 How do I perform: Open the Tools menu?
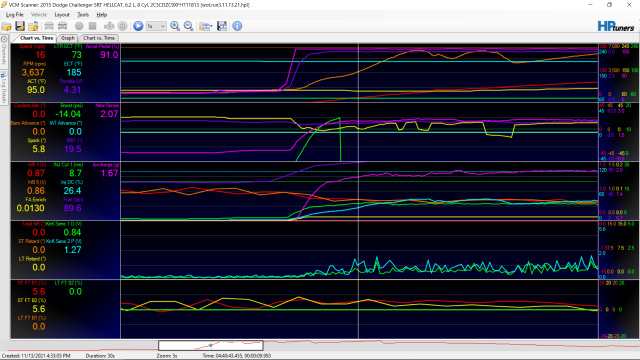click(x=83, y=15)
